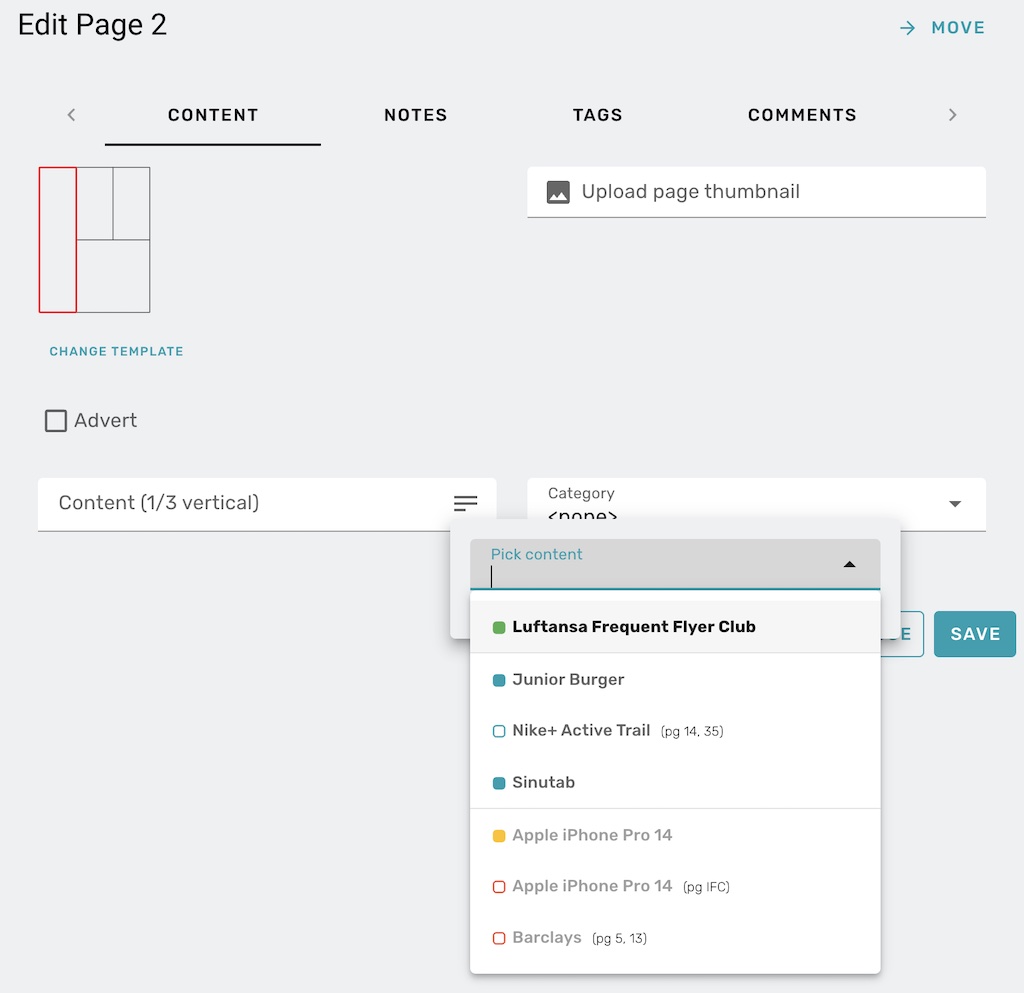Collapse the Pick content dropdown
This screenshot has width=1024, height=993.
click(x=849, y=563)
